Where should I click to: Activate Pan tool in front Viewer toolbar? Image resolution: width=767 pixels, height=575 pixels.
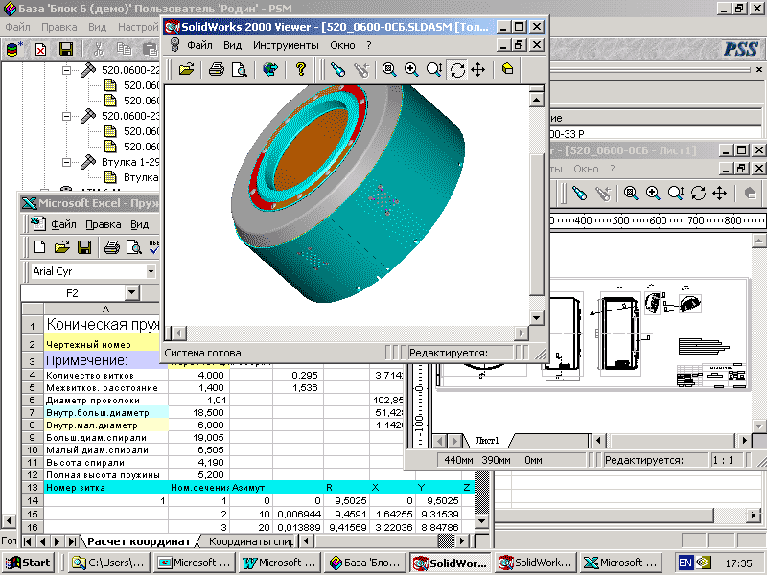478,69
